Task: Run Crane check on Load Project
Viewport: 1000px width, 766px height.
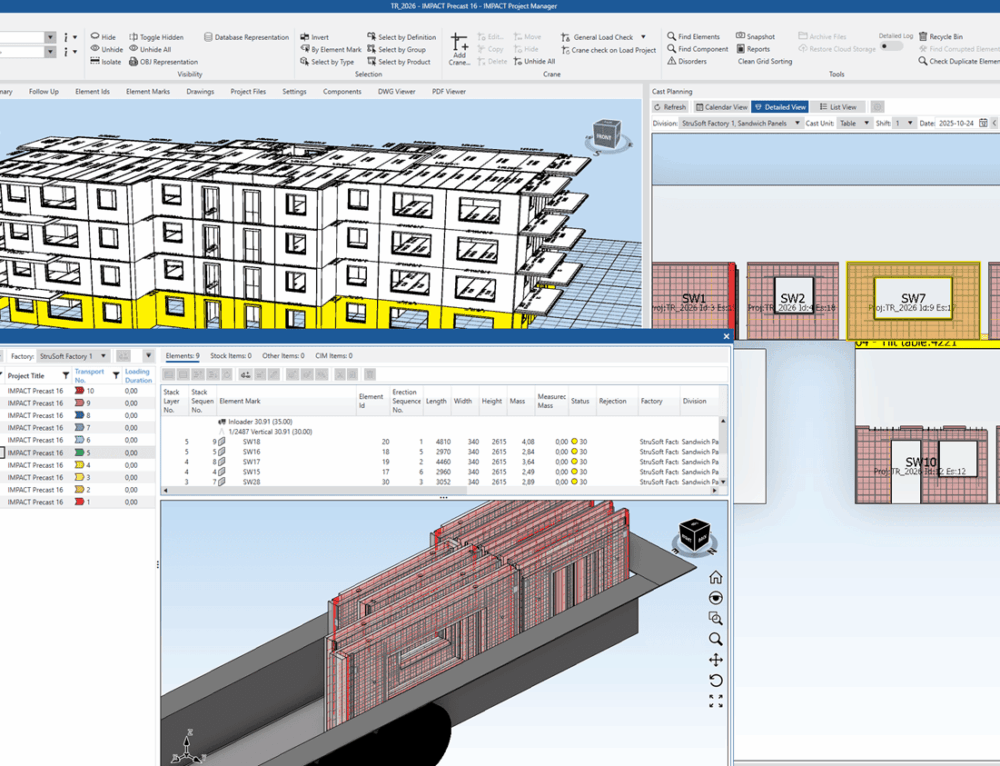Action: 608,50
